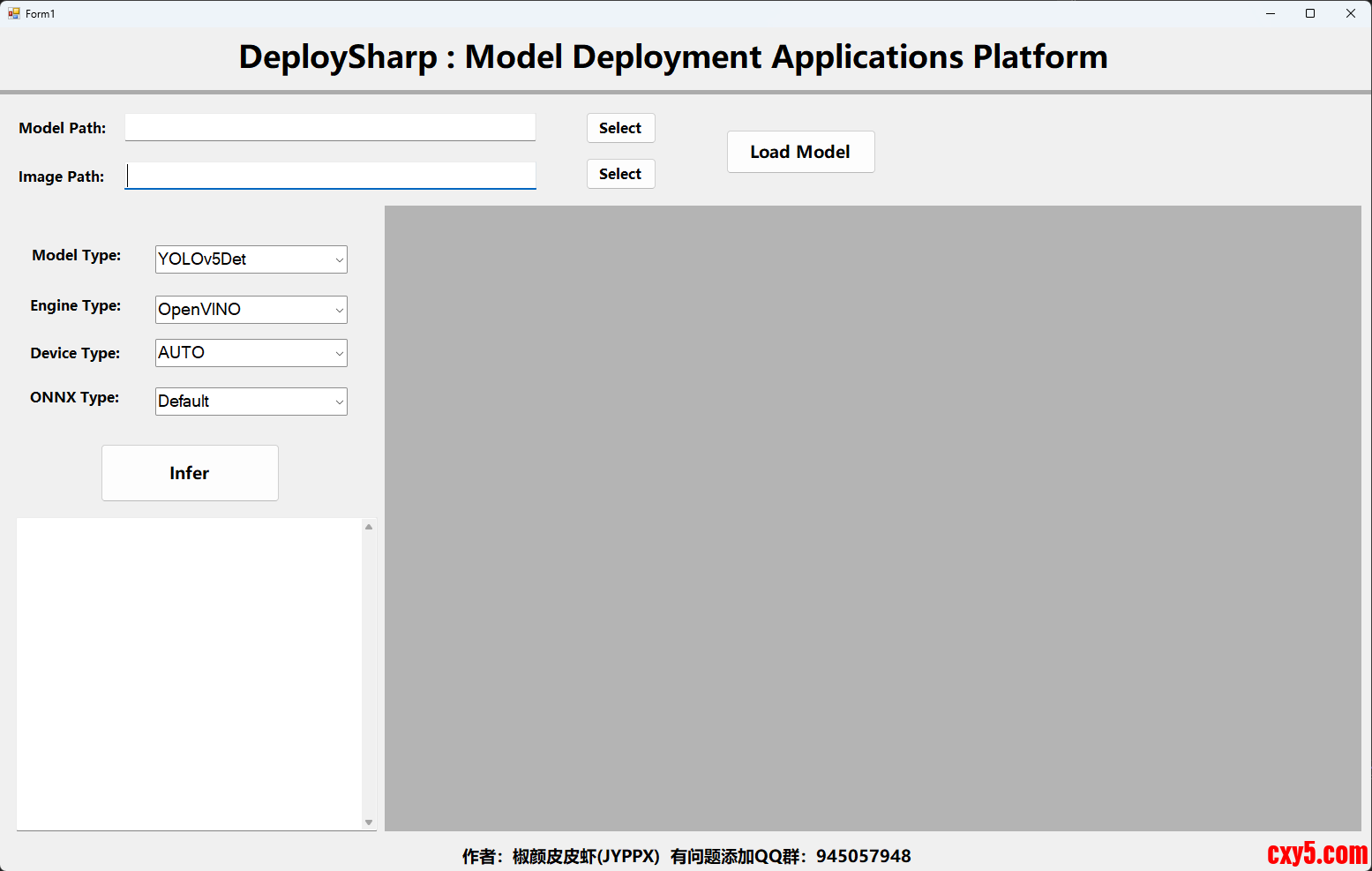Close the Form1 window
The height and width of the screenshot is (871, 1372).
click(1350, 13)
